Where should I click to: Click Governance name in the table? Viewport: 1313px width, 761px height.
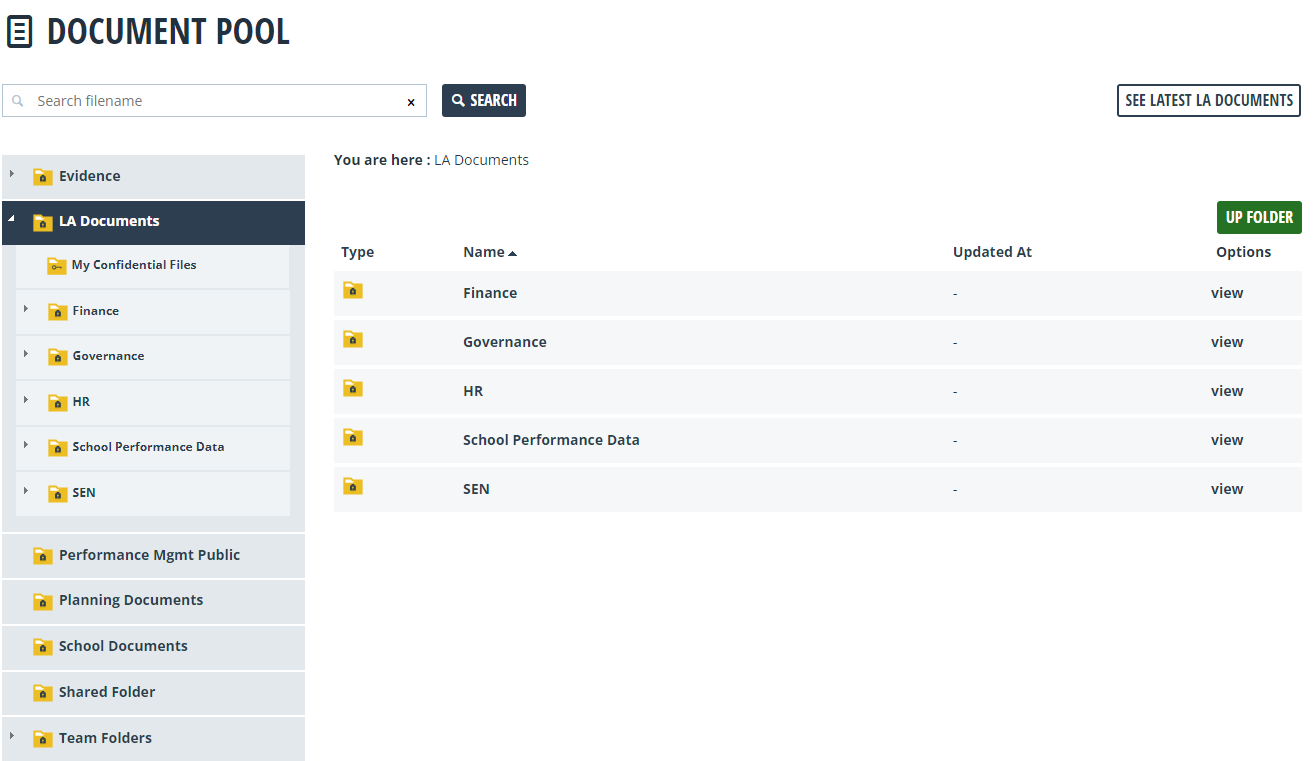[505, 342]
